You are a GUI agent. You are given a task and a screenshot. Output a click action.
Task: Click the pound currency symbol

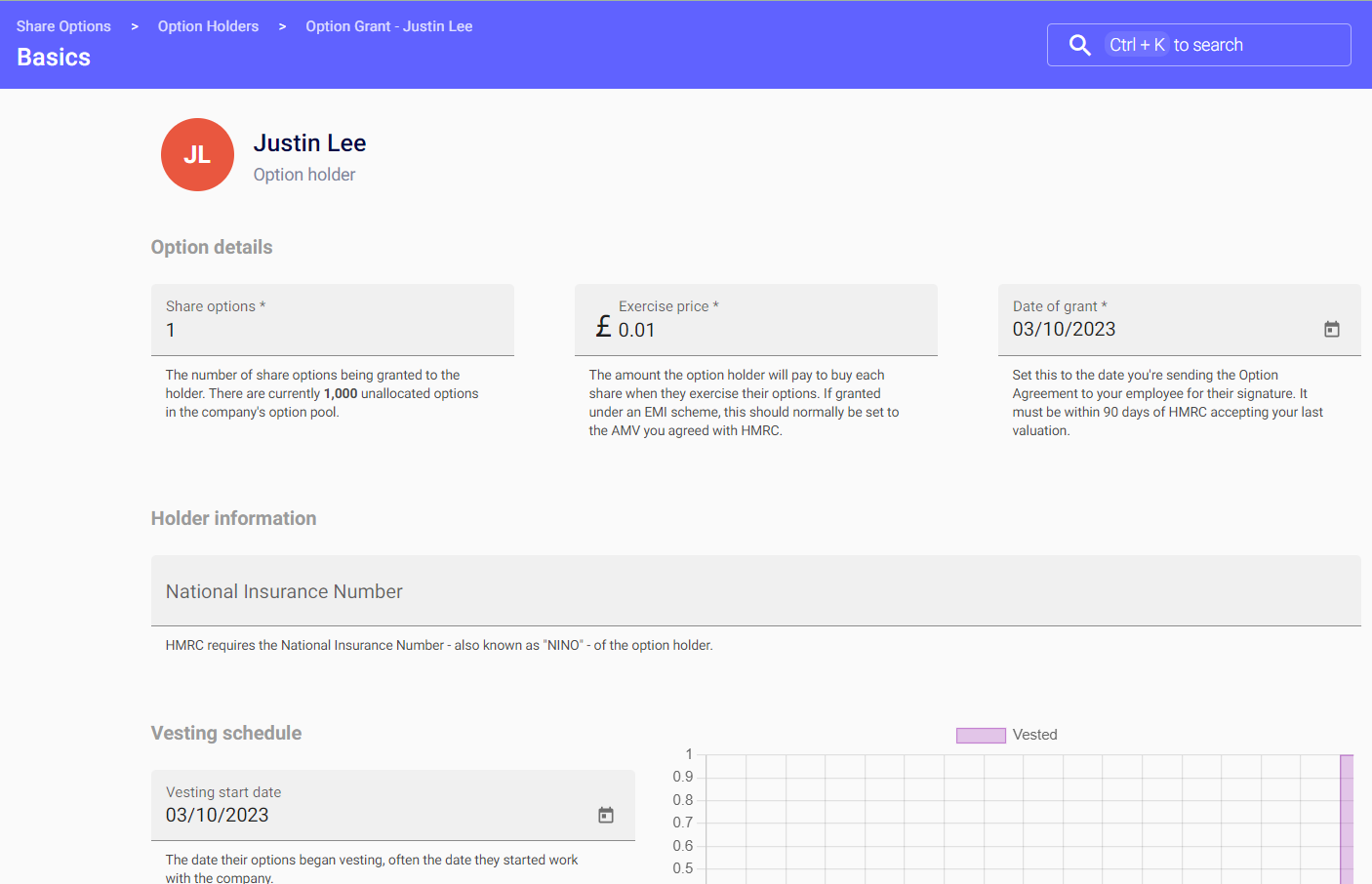603,327
